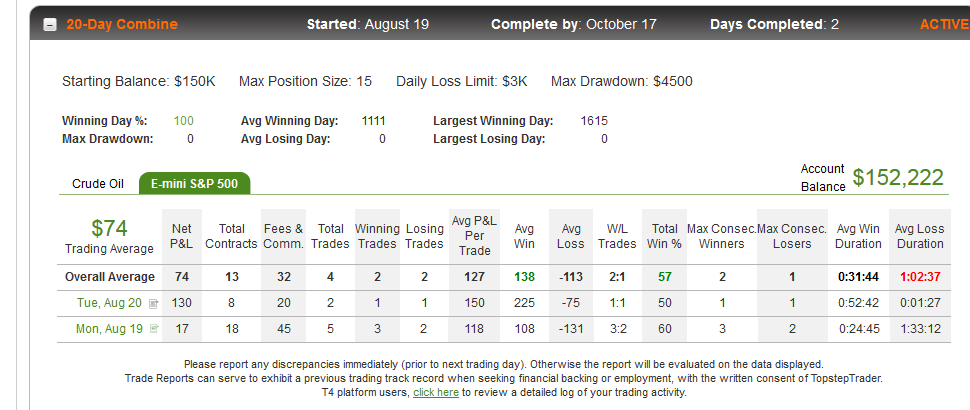970x410 pixels.
Task: Click the Avg Loss Duration column header
Action: click(920, 236)
